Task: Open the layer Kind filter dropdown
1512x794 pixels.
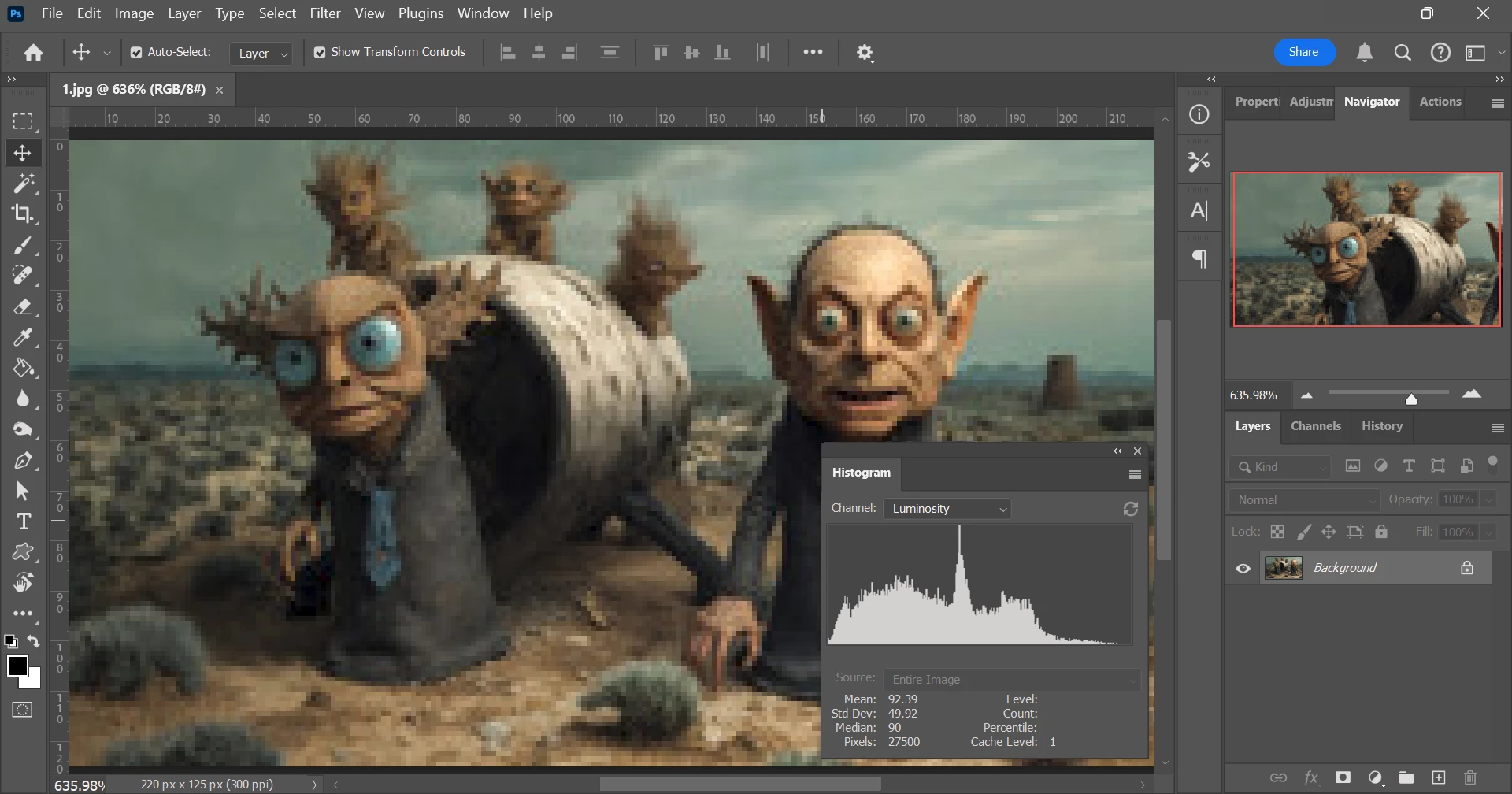Action: pos(1280,467)
